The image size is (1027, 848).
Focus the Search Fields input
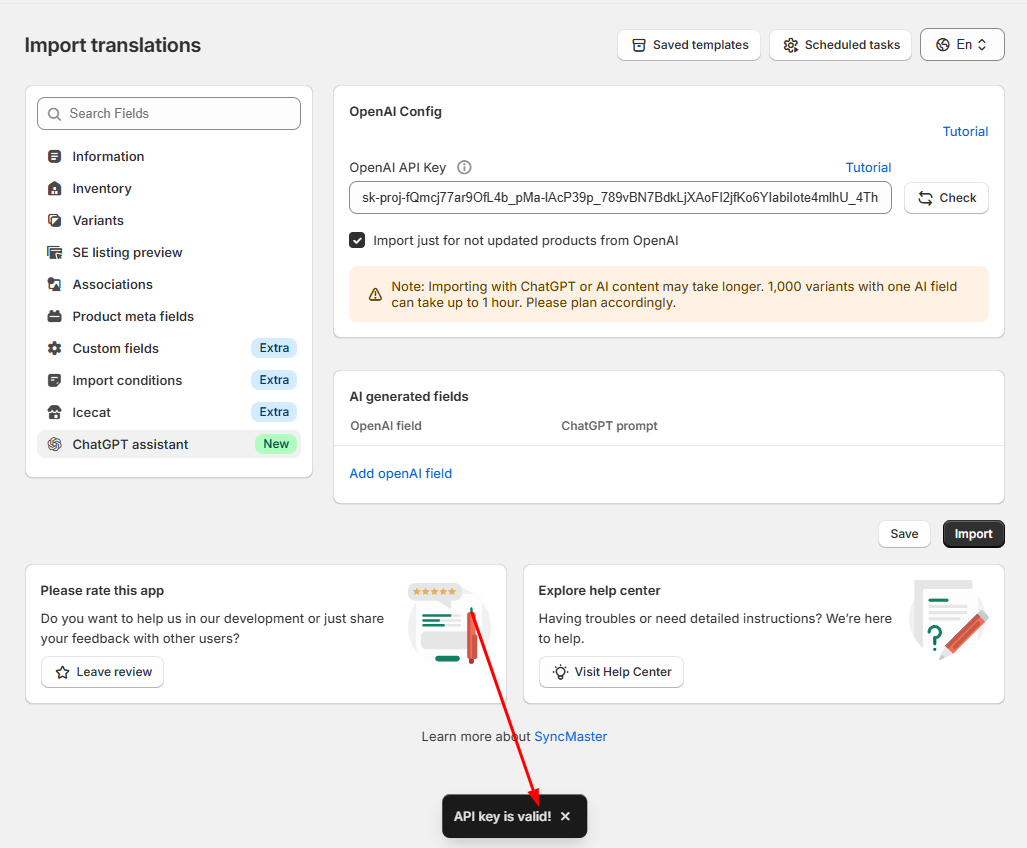(169, 114)
